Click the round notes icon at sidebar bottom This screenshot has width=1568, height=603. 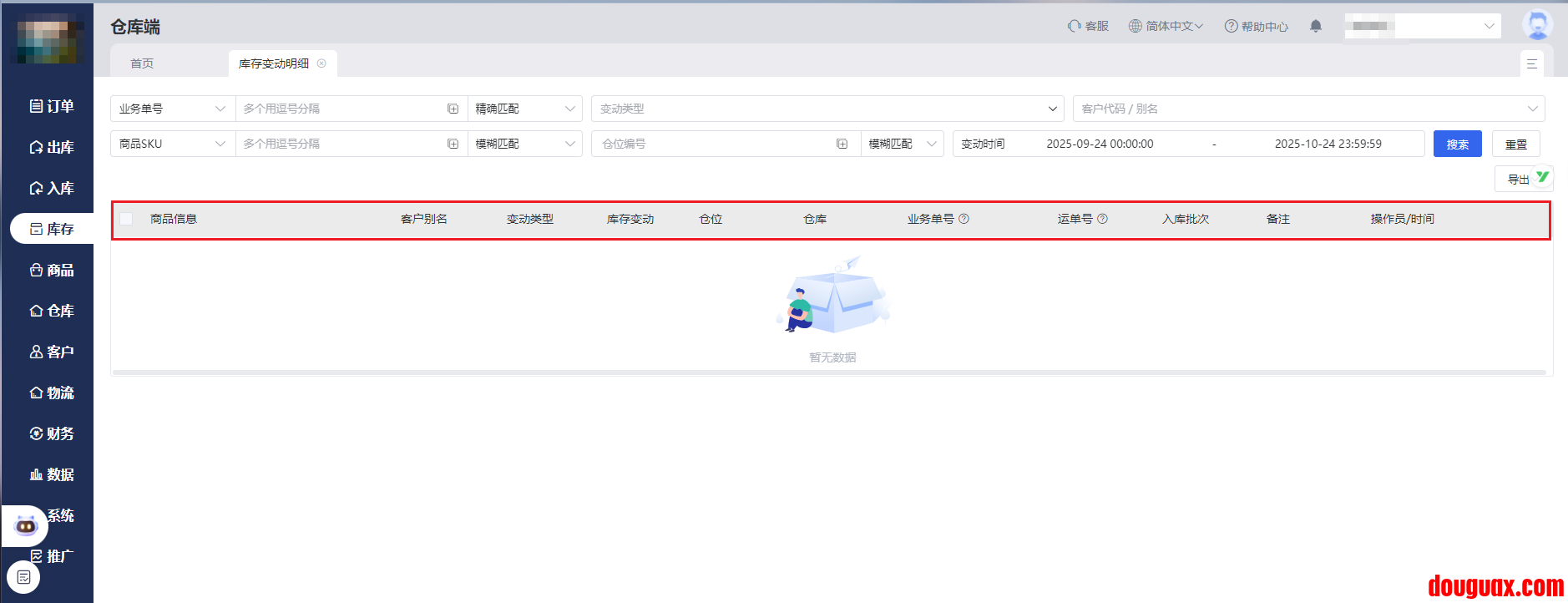pos(23,577)
